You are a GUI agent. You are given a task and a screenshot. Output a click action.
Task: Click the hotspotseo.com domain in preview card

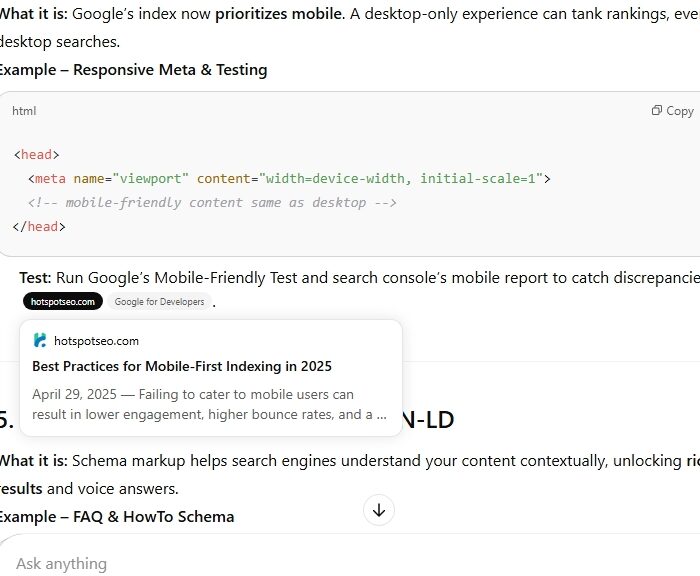[x=96, y=341]
